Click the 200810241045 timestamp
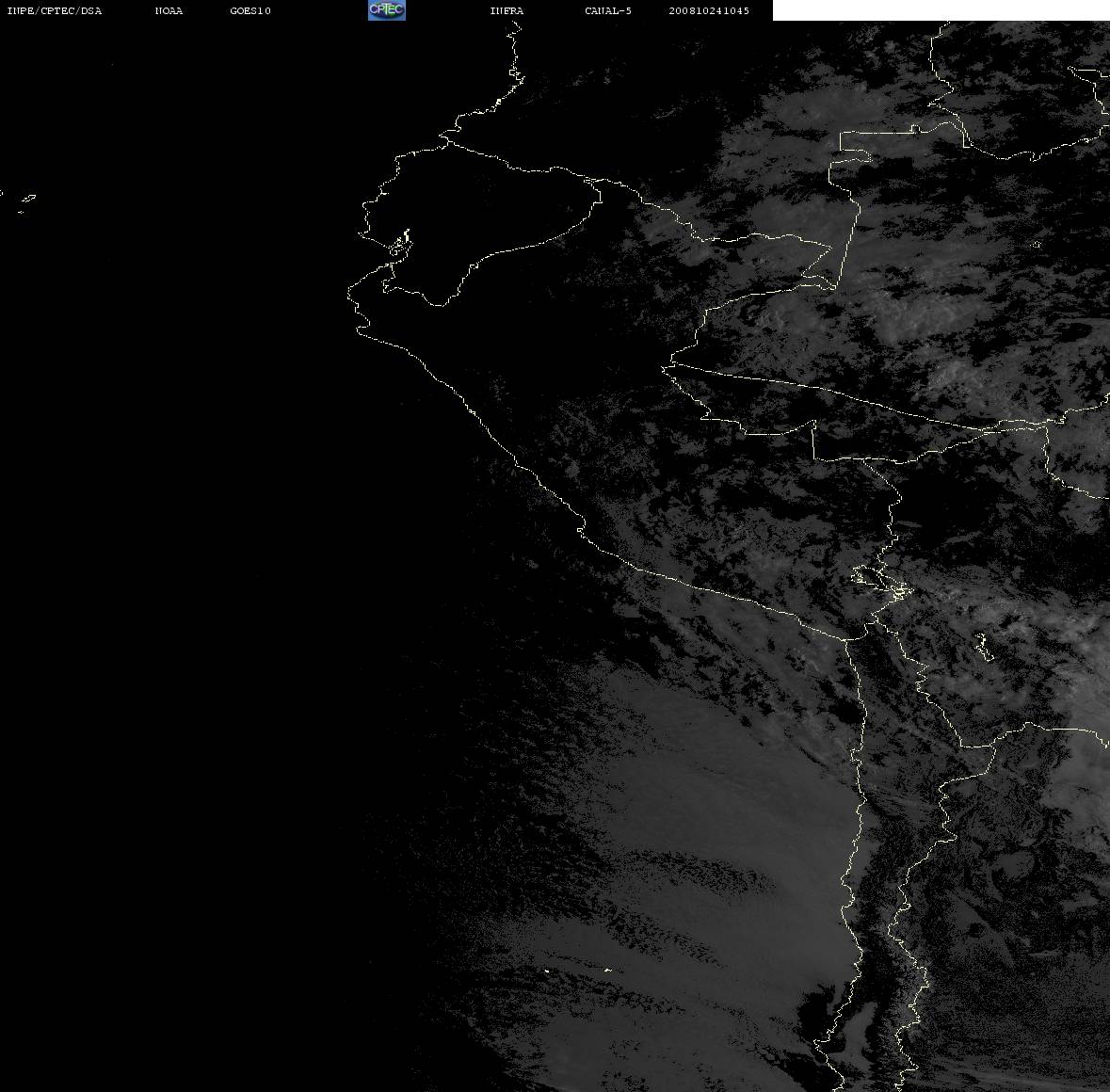This screenshot has height=1092, width=1110. tap(709, 10)
